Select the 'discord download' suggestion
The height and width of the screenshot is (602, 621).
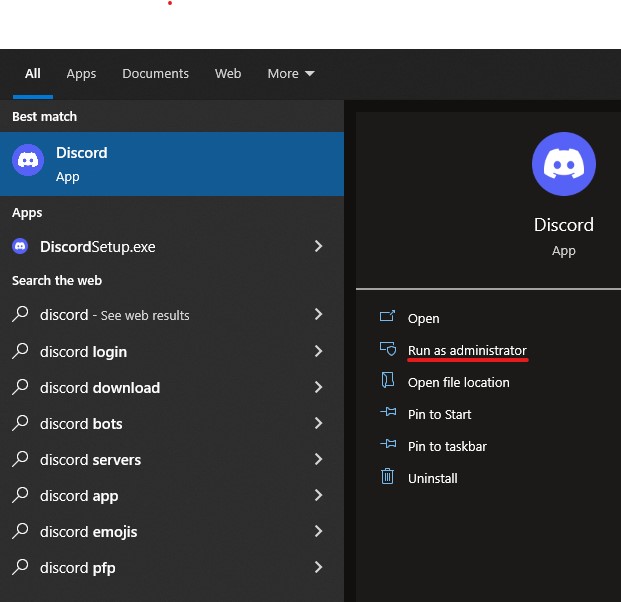(x=172, y=388)
